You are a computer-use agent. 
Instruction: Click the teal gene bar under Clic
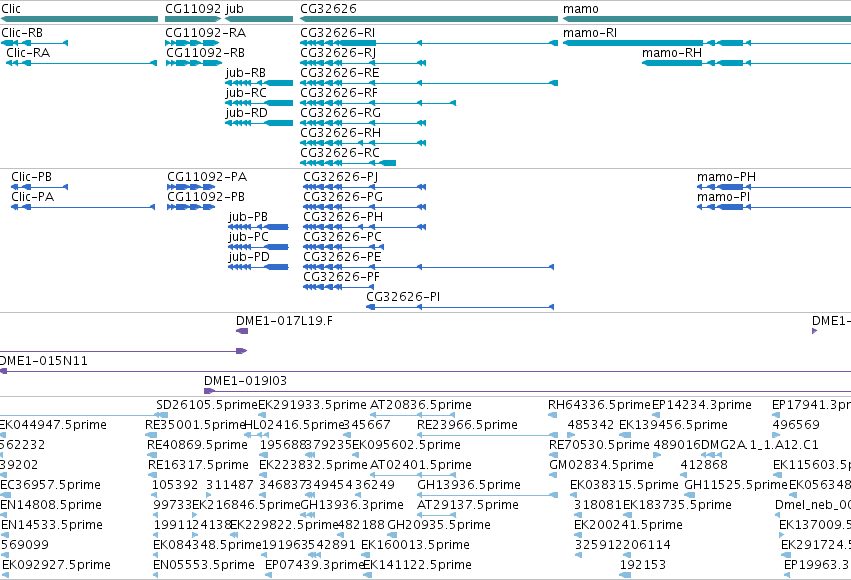tap(79, 20)
